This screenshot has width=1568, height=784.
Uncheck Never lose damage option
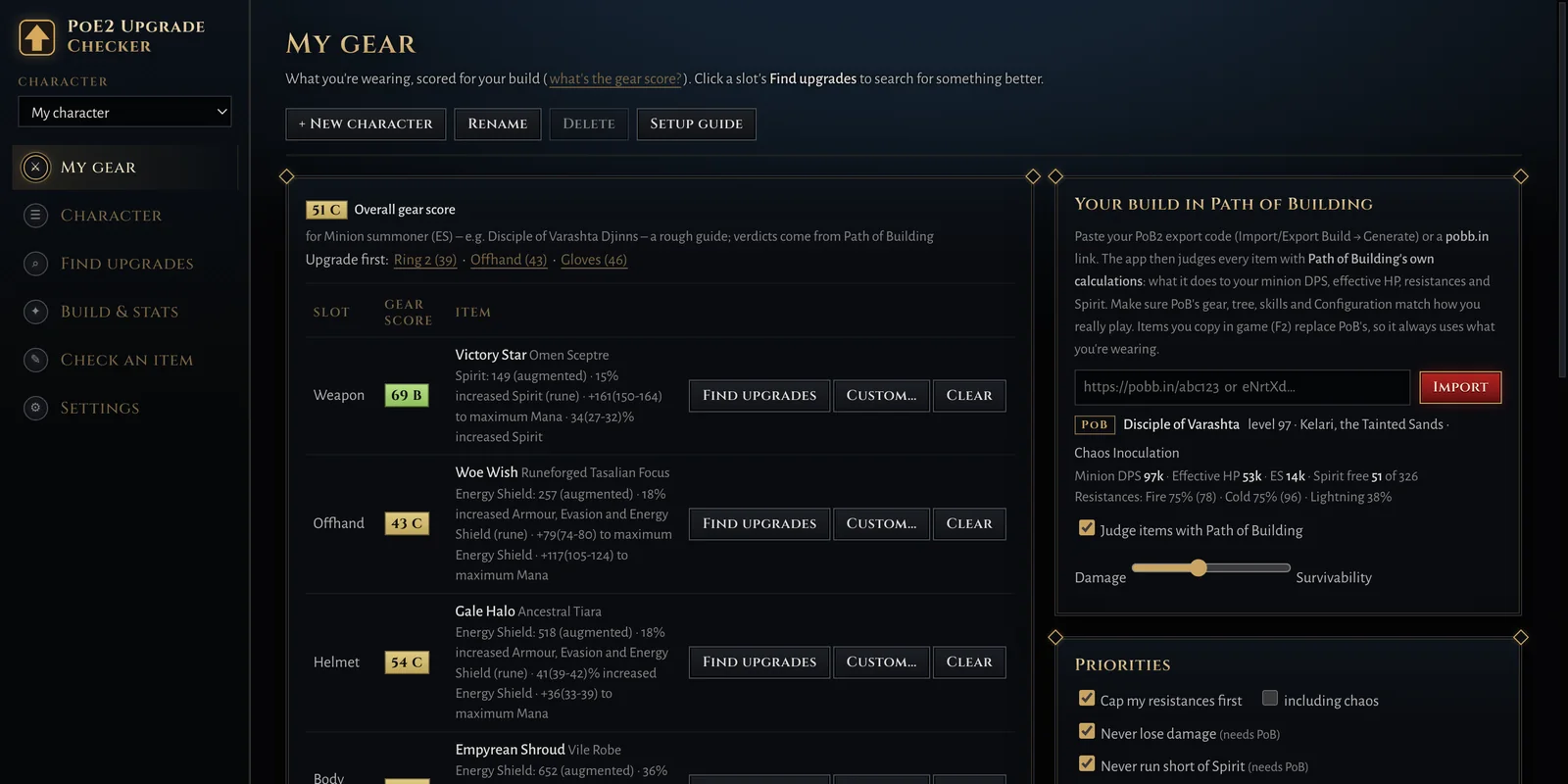point(1087,732)
